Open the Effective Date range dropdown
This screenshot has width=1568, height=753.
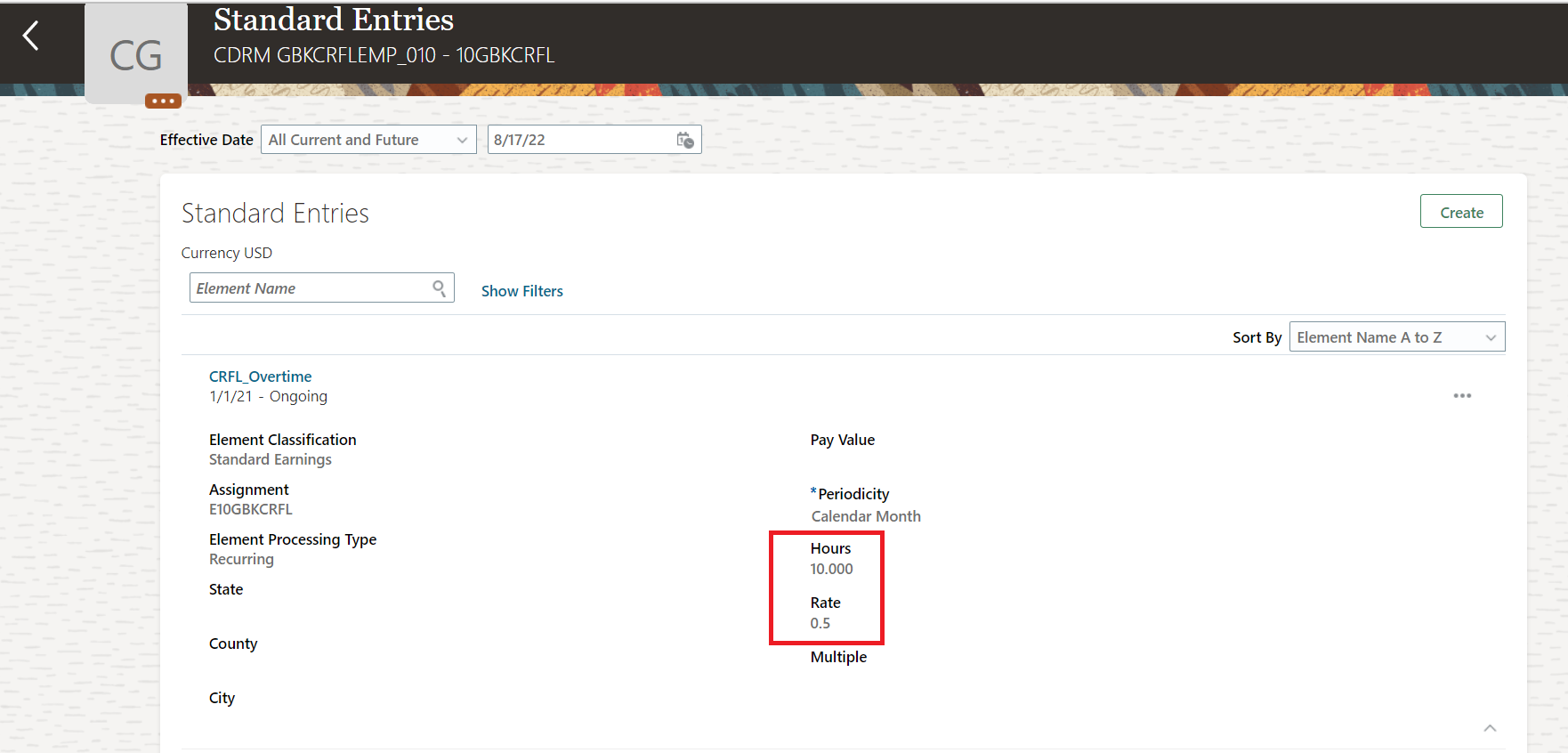point(368,140)
